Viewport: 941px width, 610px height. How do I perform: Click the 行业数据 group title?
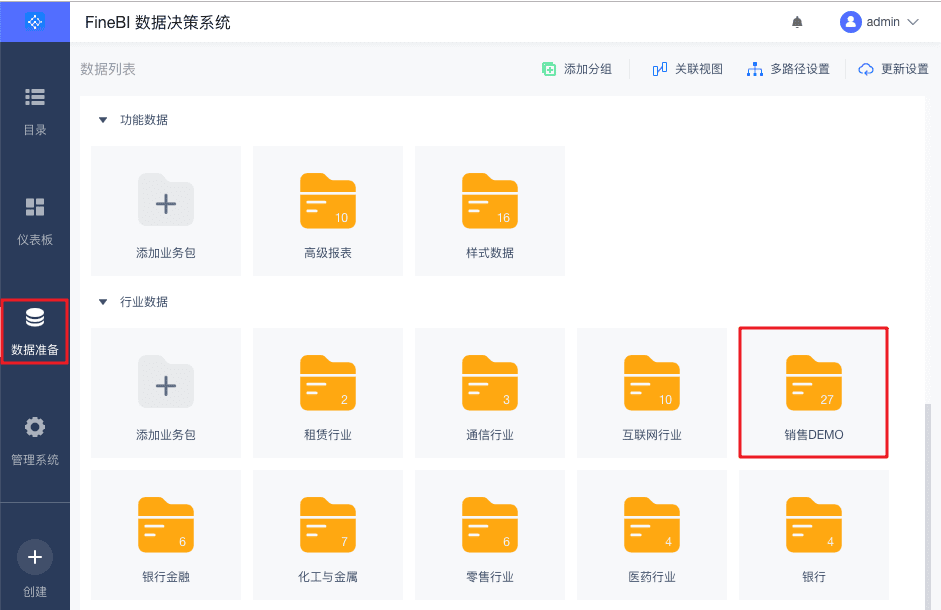pyautogui.click(x=144, y=302)
